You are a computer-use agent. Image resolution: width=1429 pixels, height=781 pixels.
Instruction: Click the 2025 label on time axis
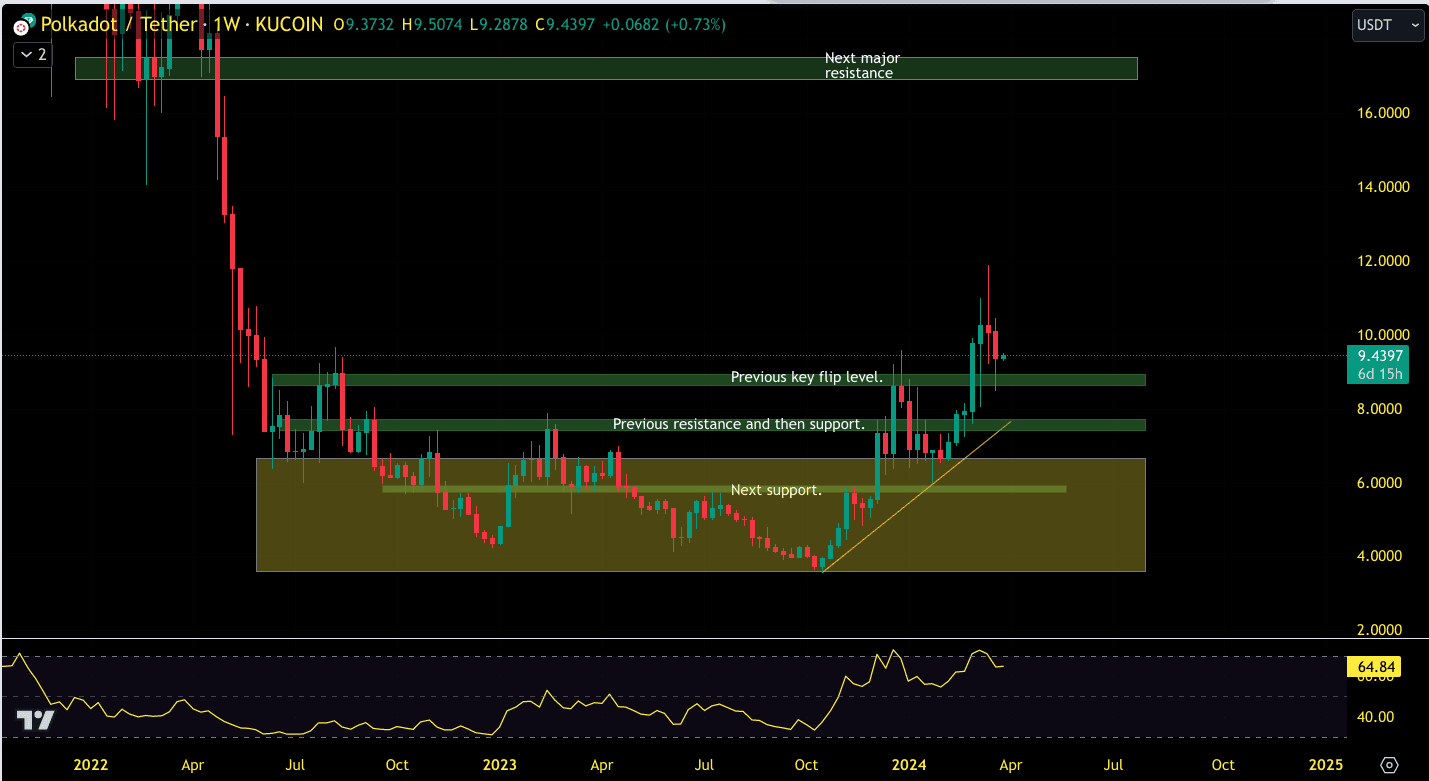click(1326, 765)
